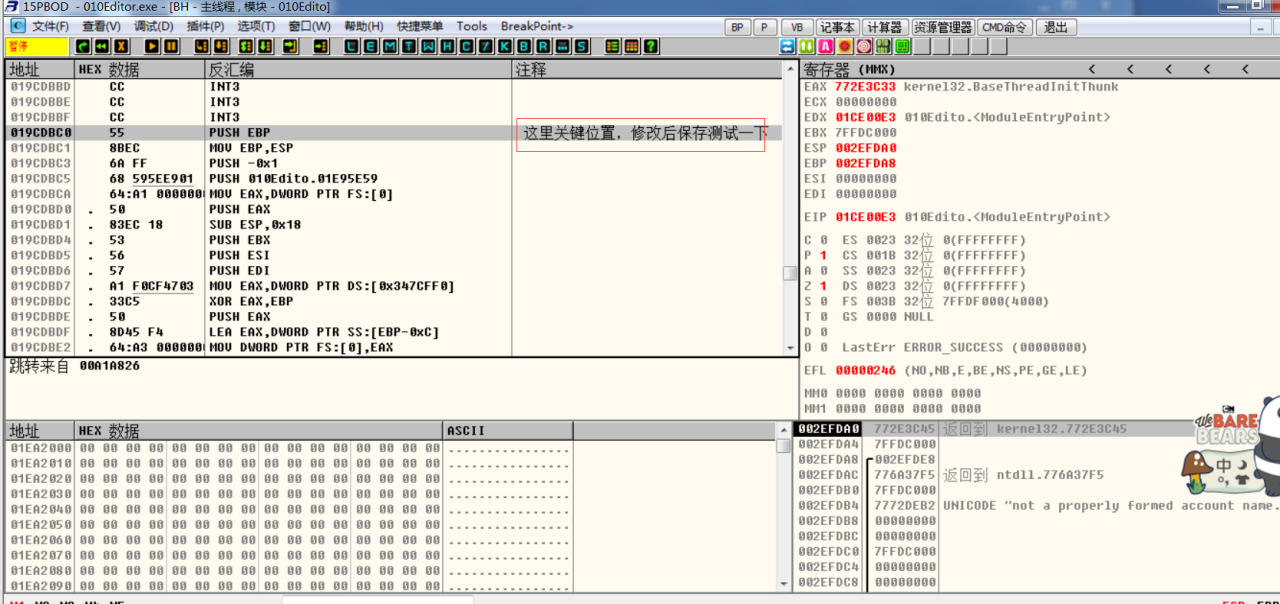Viewport: 1280px width, 604px height.
Task: Open the 快捷菜单 shortcut menu
Action: click(421, 26)
